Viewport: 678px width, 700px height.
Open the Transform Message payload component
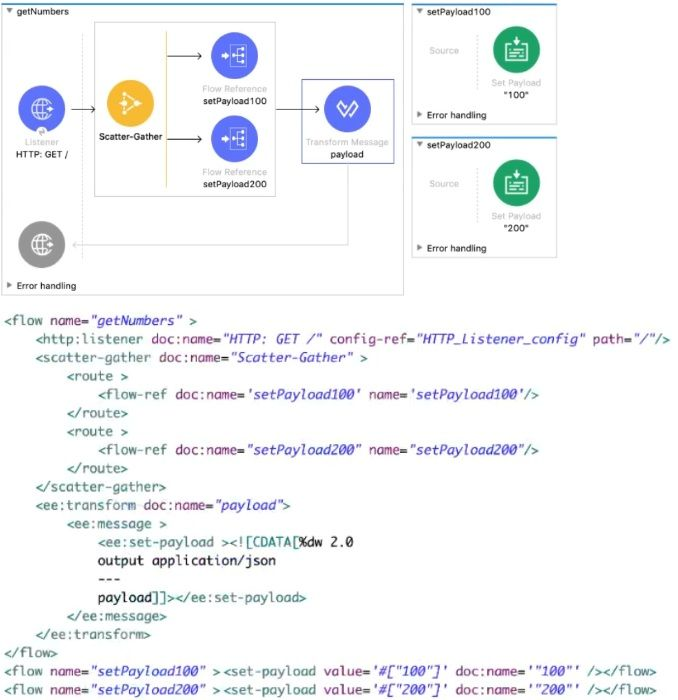[x=347, y=110]
